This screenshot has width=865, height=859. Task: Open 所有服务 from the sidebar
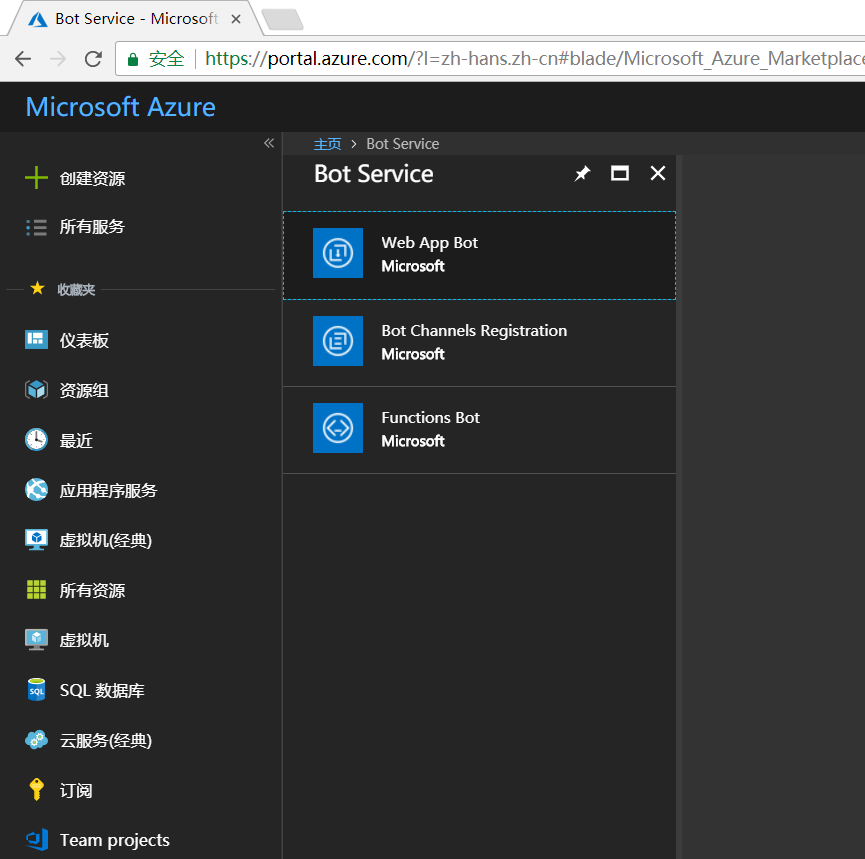pos(35,226)
